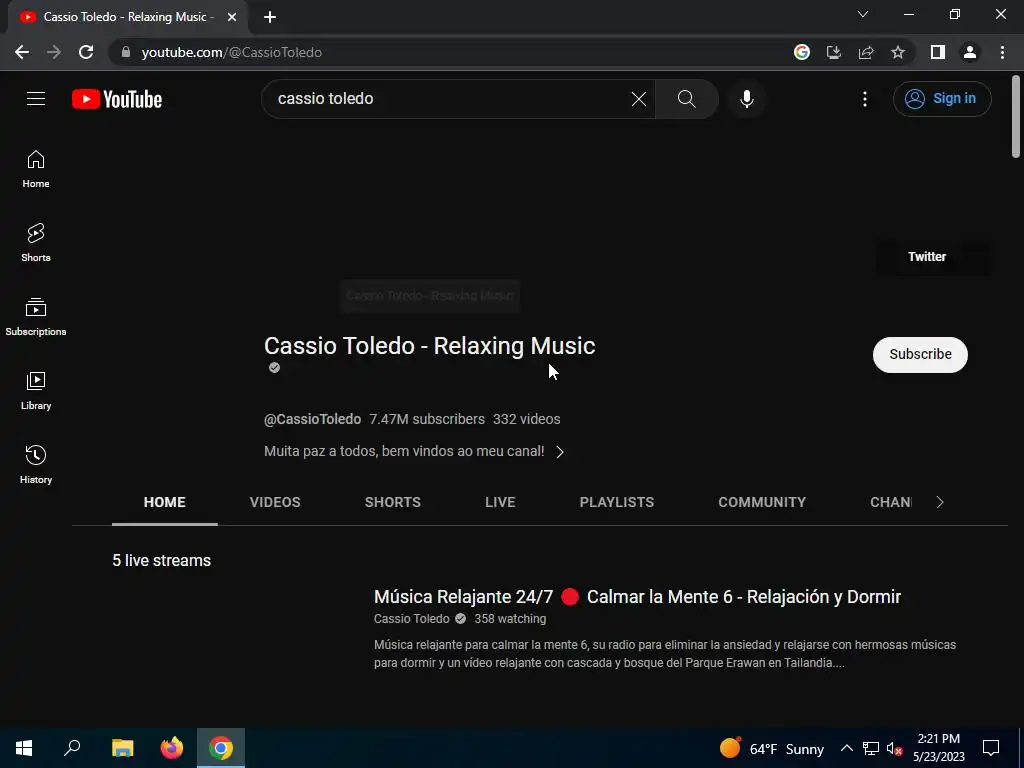
Task: Open Shorts in the sidebar
Action: tap(36, 243)
